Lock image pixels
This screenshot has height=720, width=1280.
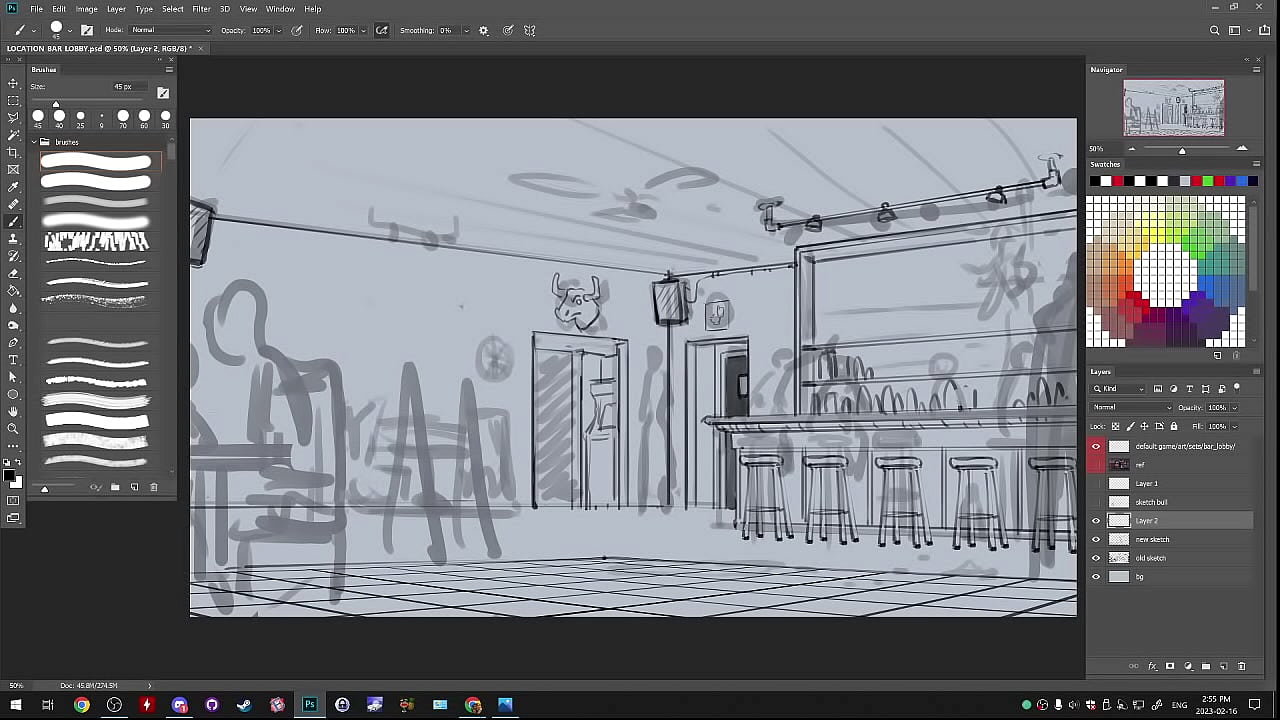tap(1131, 426)
